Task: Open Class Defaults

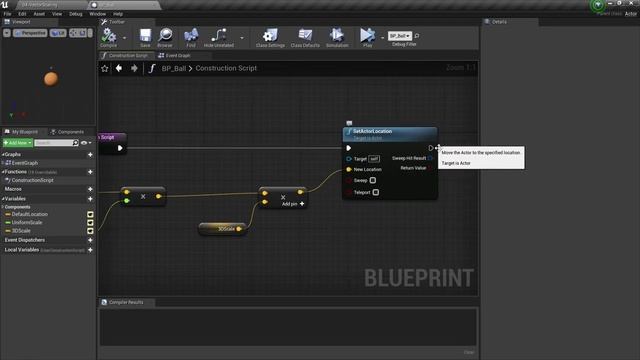Action: pyautogui.click(x=305, y=36)
